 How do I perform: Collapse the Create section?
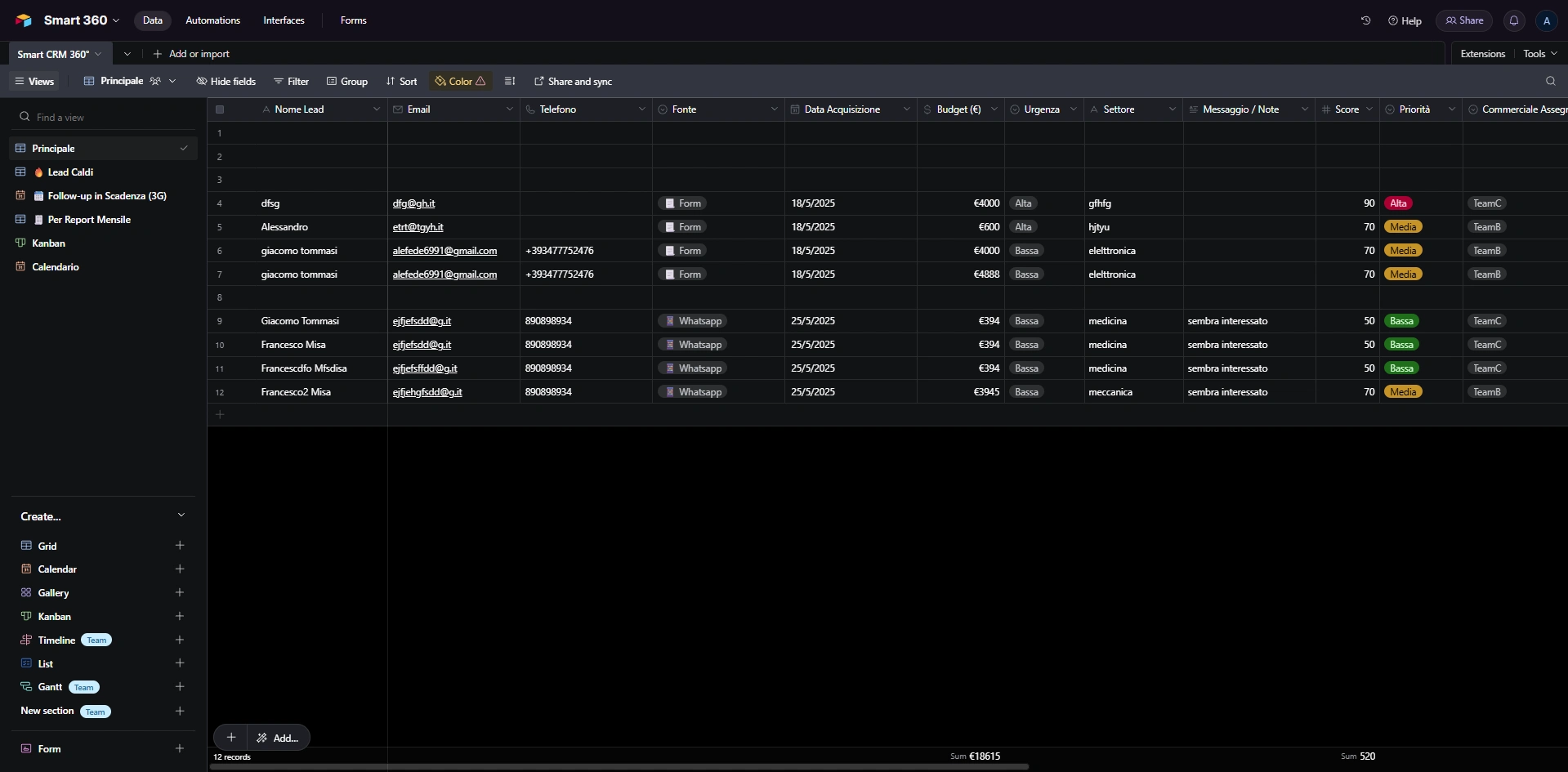click(x=181, y=515)
